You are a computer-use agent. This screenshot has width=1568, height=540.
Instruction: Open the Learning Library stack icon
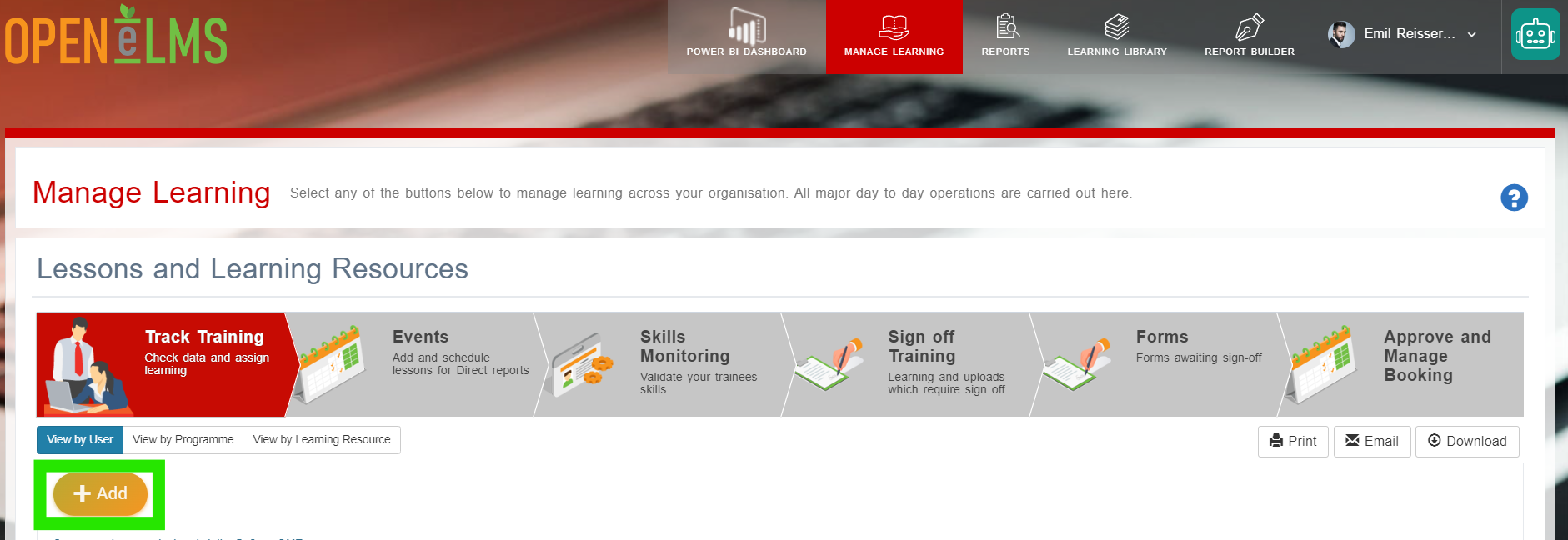pos(1117,27)
